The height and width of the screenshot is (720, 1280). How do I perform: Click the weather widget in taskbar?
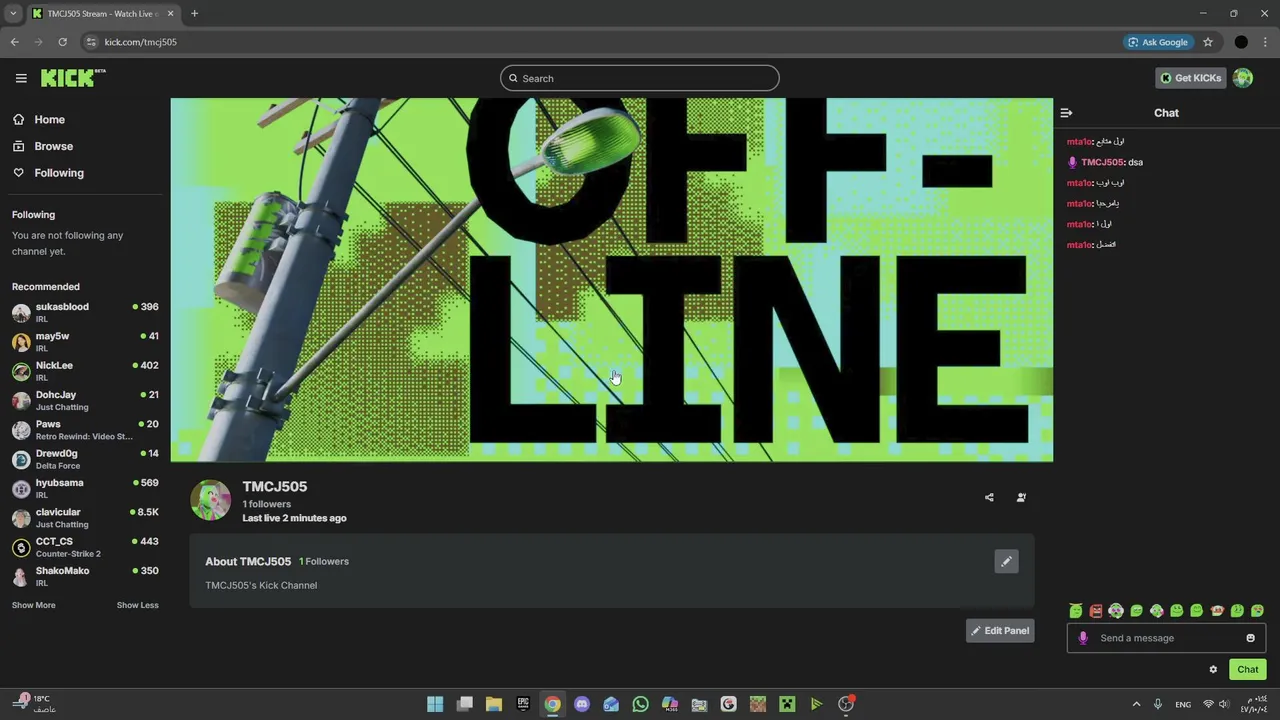click(x=34, y=704)
